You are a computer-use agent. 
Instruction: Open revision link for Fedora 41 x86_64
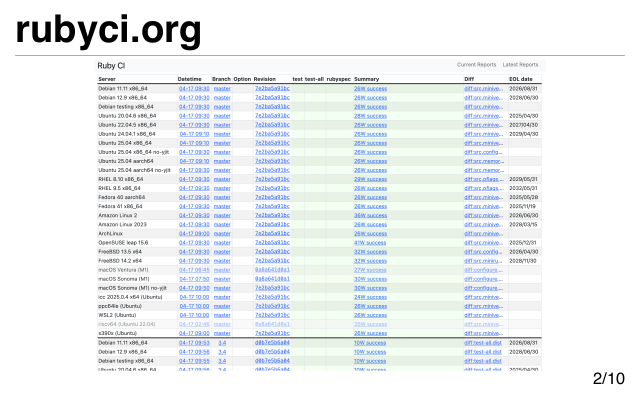click(x=272, y=207)
